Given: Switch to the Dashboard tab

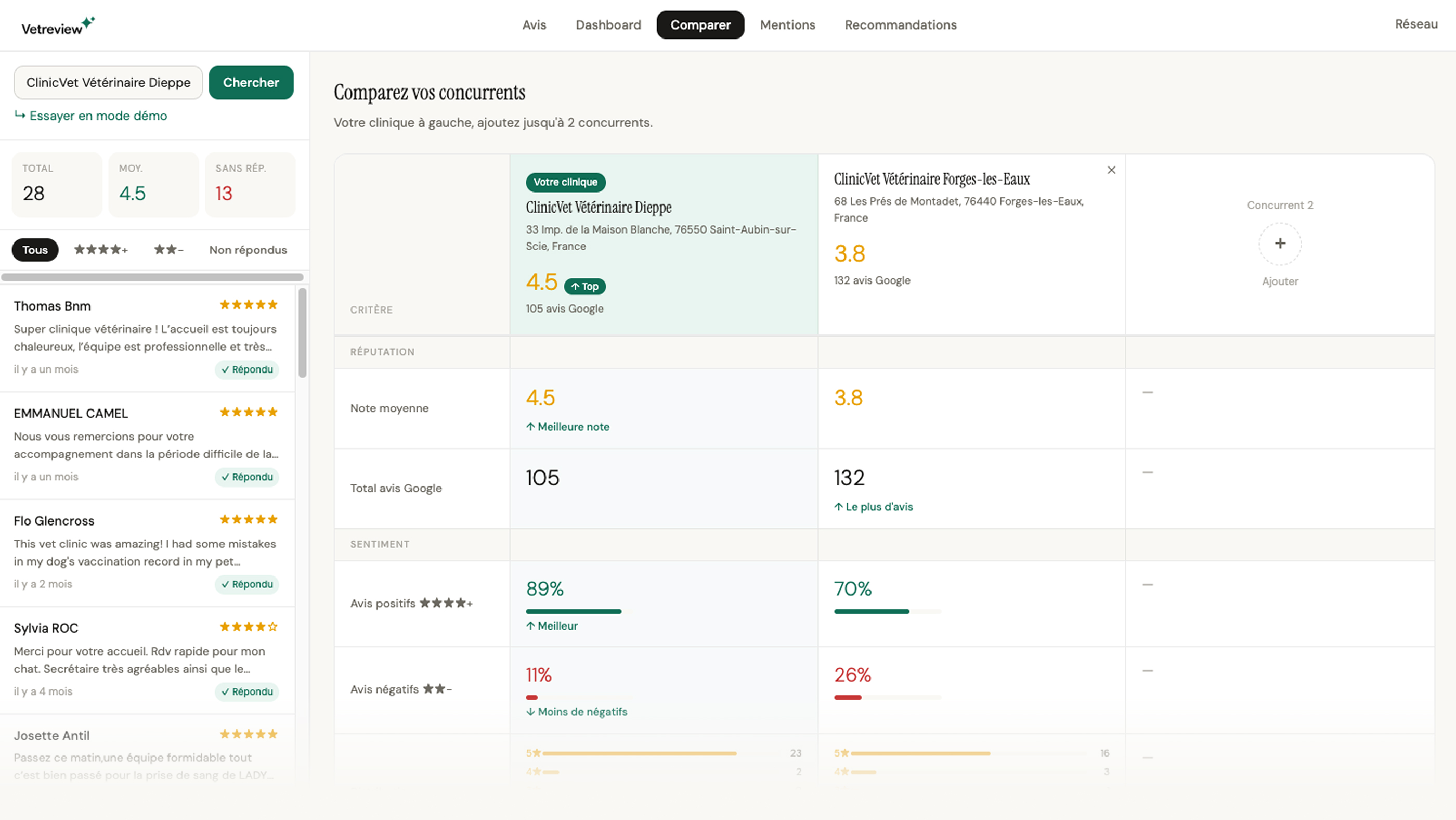Looking at the screenshot, I should coord(608,25).
